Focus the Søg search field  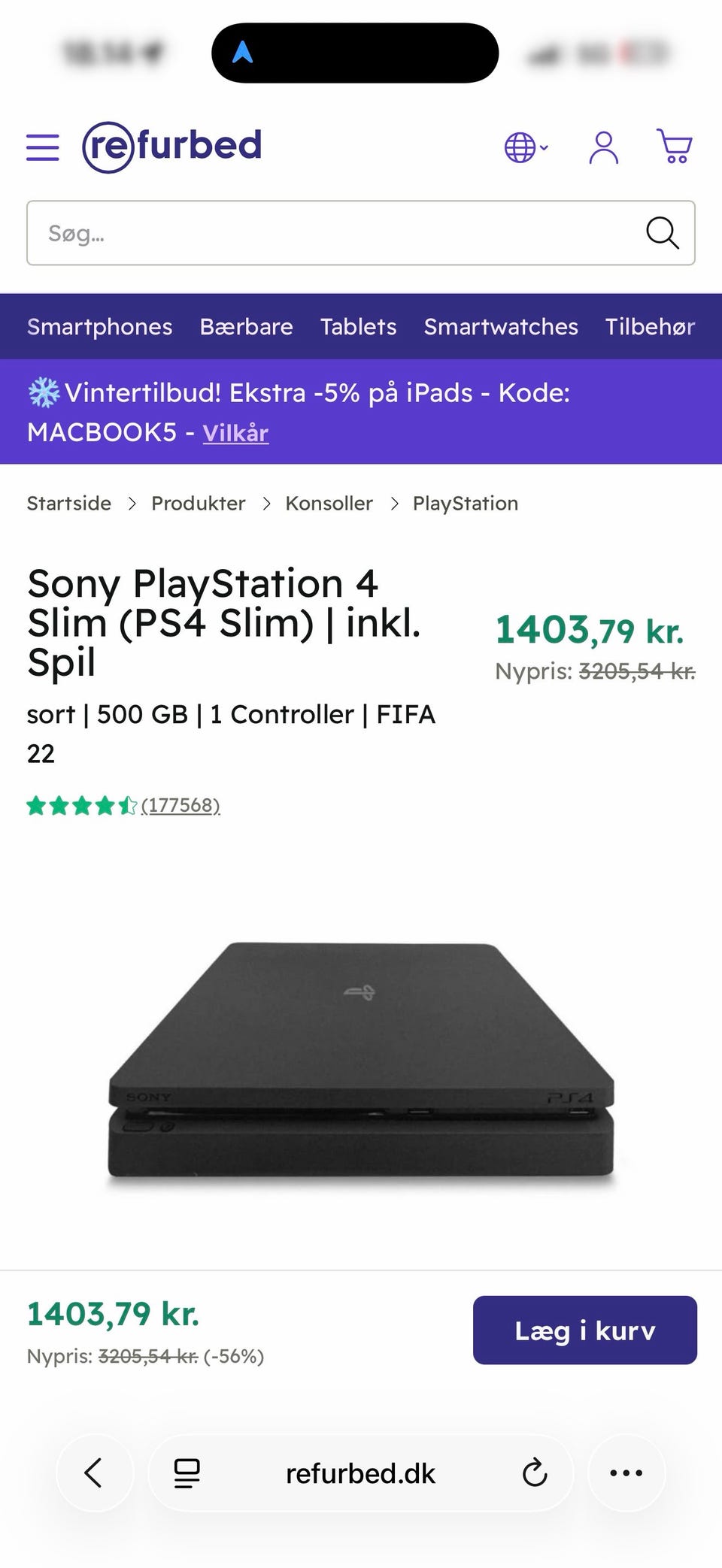331,233
